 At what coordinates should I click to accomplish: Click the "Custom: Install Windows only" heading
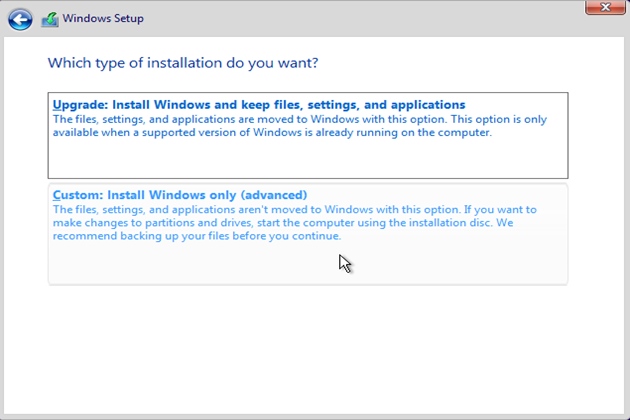click(x=180, y=195)
